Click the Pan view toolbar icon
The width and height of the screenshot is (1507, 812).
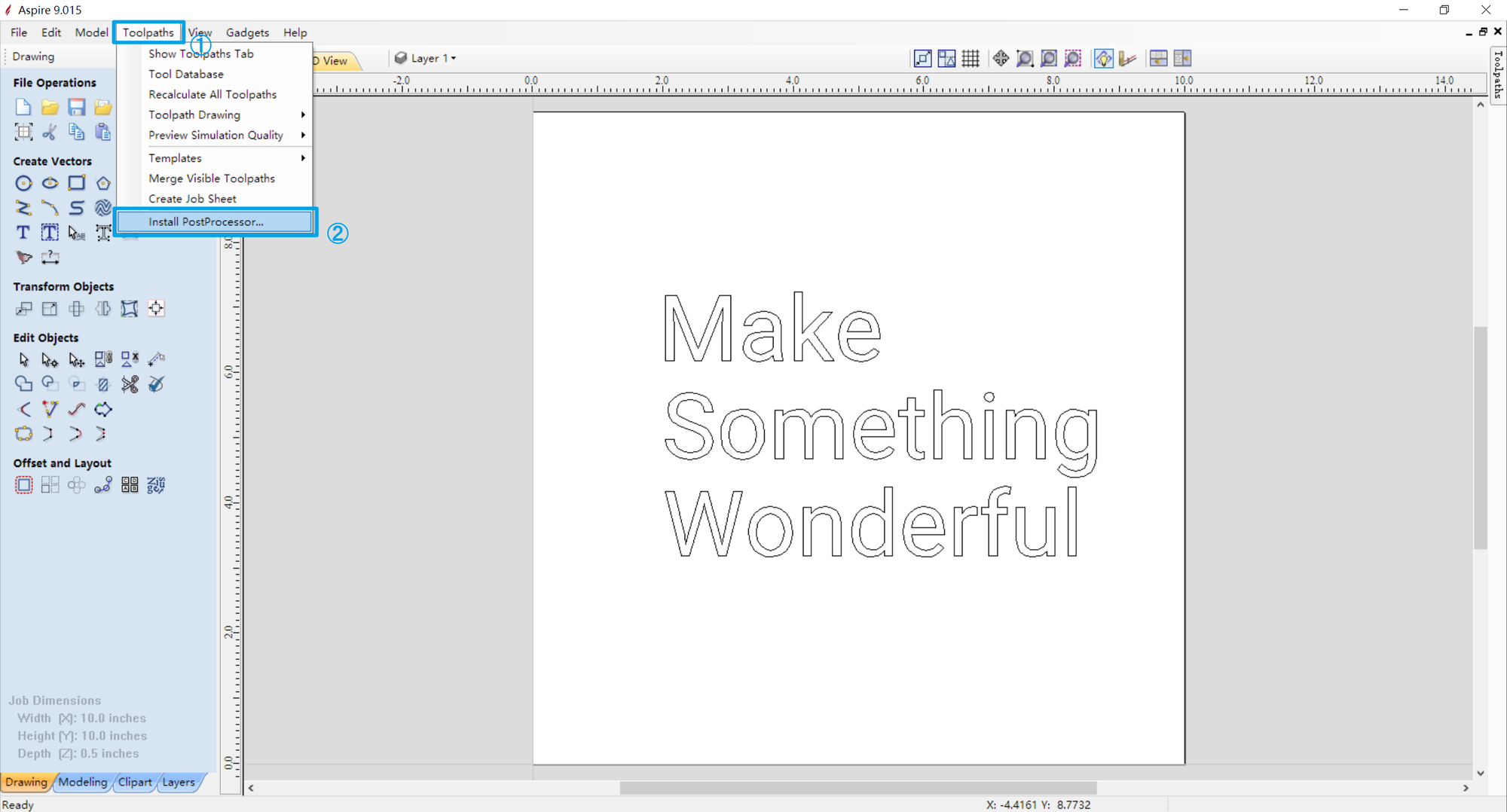1001,59
